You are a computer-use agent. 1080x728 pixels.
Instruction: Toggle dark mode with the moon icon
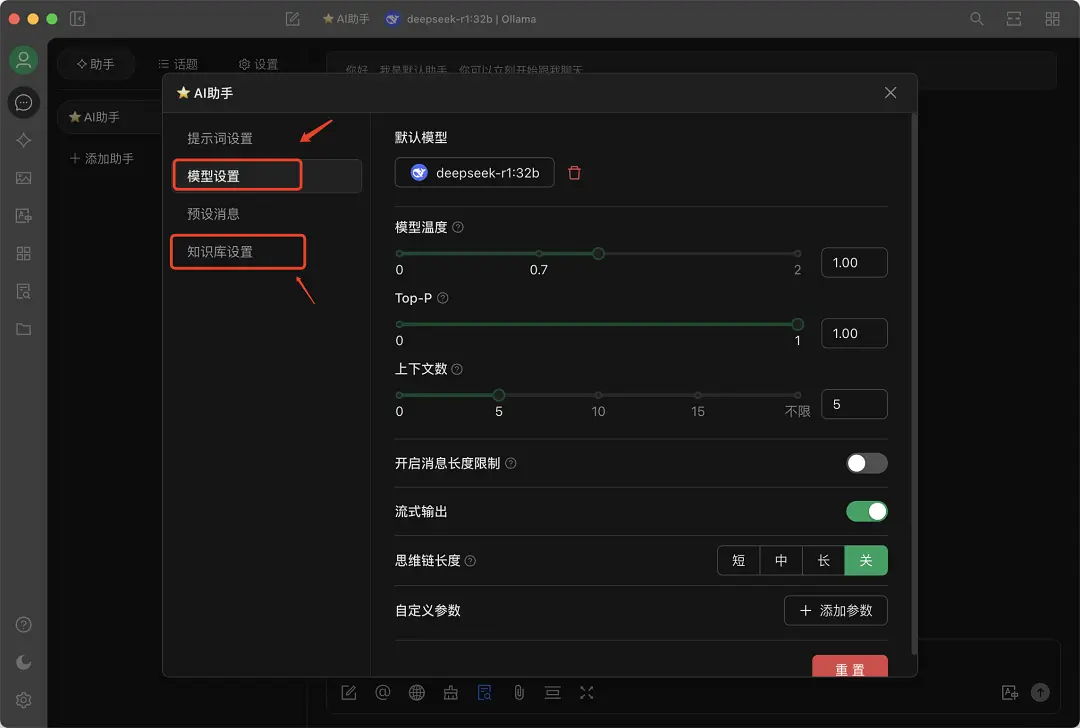pyautogui.click(x=23, y=661)
